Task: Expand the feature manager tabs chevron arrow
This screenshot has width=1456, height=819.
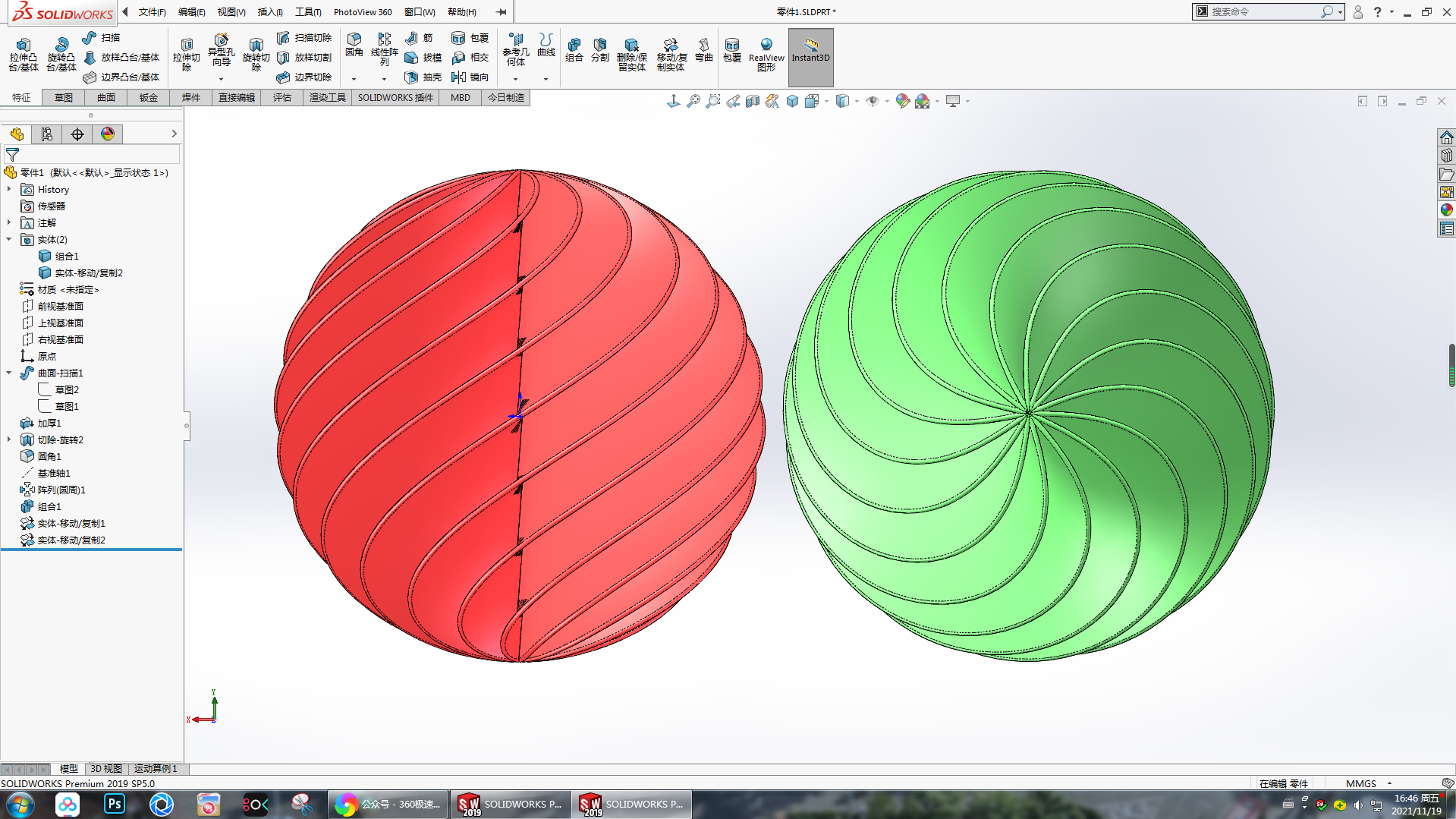Action: coord(174,134)
